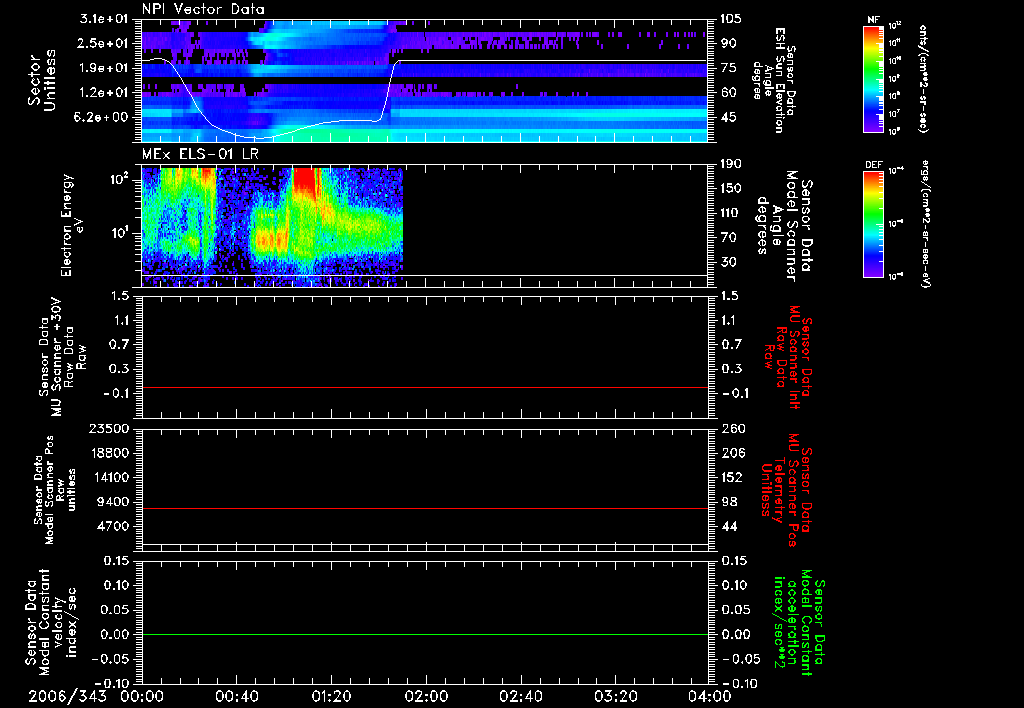
Task: Click the "105" sun elevation tick value
Action: [731, 19]
